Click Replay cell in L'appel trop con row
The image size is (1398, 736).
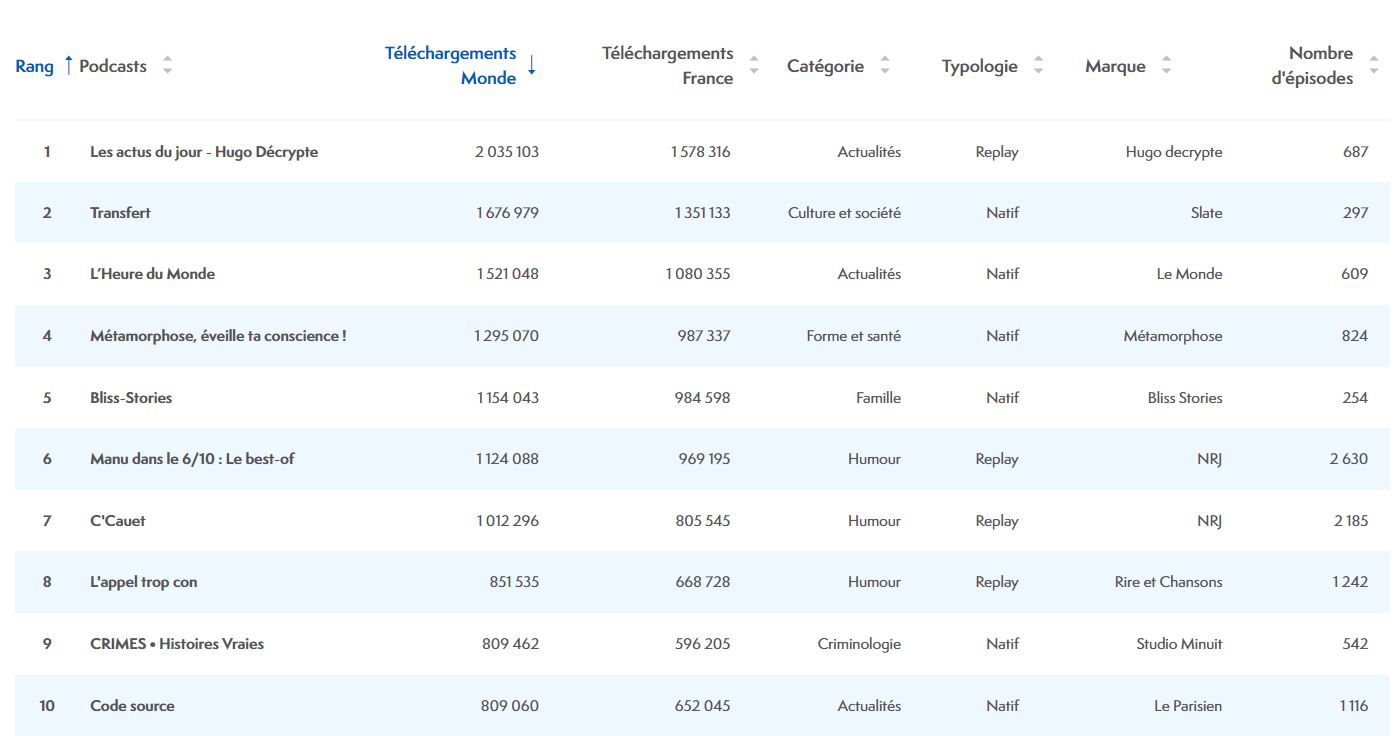997,582
